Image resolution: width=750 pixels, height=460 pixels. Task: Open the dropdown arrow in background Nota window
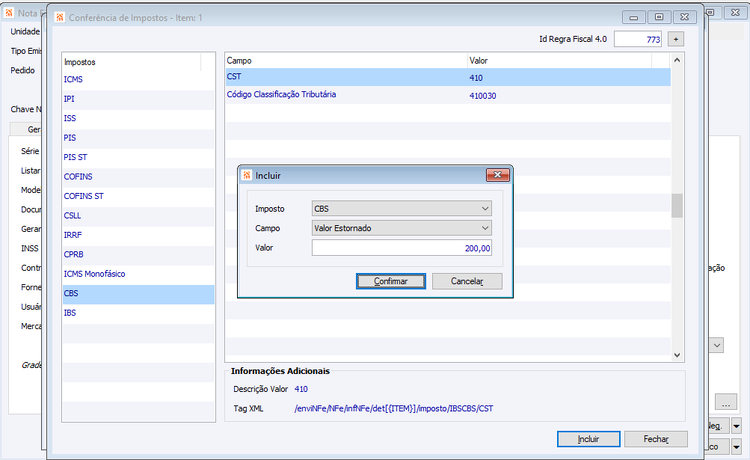[717, 345]
